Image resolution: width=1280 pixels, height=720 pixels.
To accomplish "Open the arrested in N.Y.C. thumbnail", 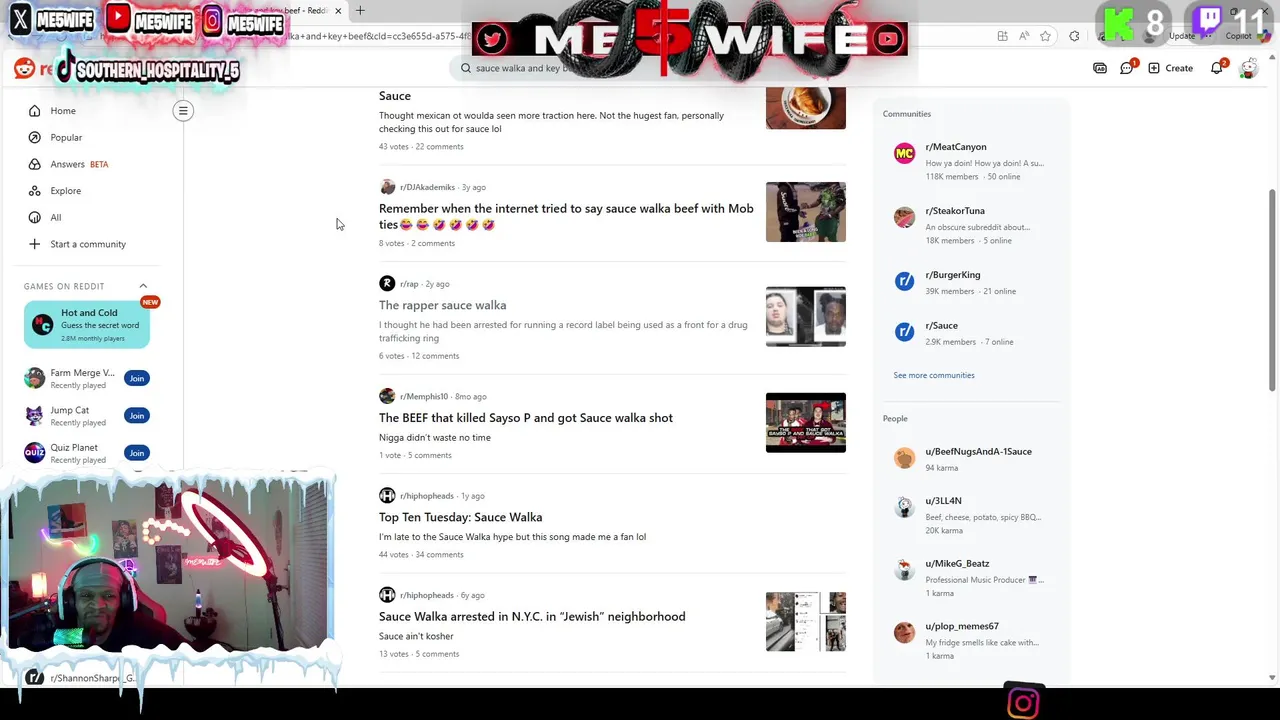I will pyautogui.click(x=806, y=622).
